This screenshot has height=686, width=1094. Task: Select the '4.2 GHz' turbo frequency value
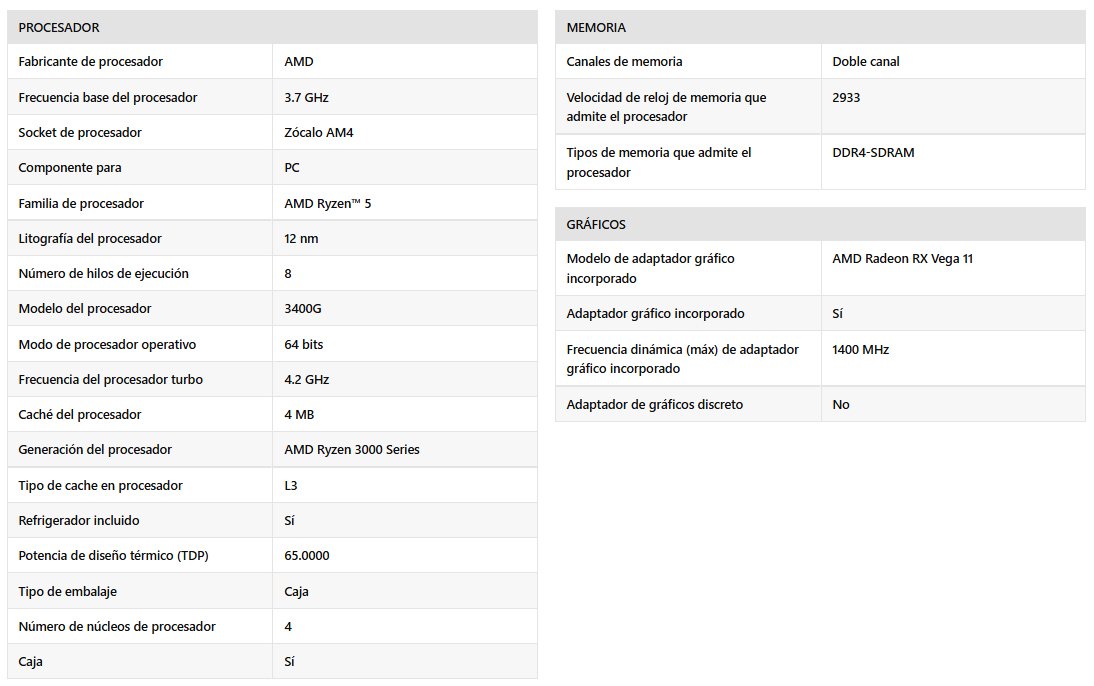point(306,380)
